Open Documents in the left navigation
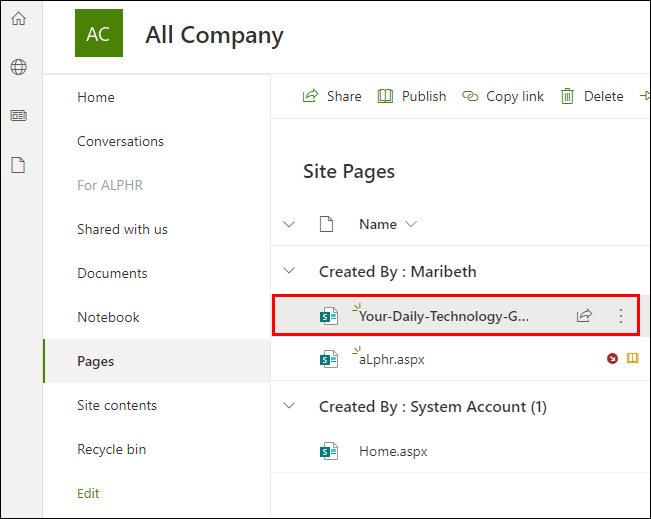The width and height of the screenshot is (651, 519). coord(112,273)
